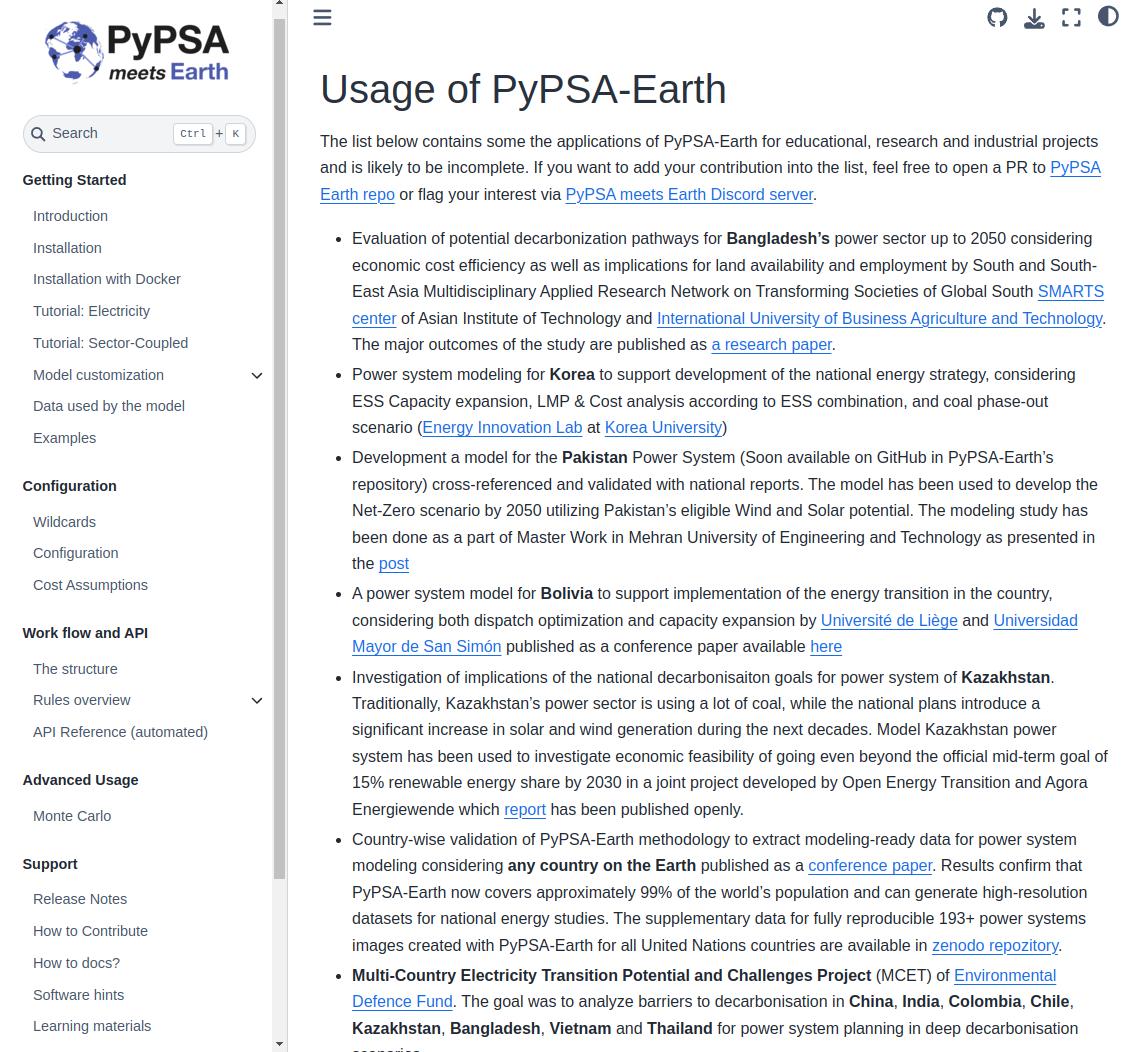Click 'here' conference paper link
The height and width of the screenshot is (1052, 1141).
[x=826, y=647]
